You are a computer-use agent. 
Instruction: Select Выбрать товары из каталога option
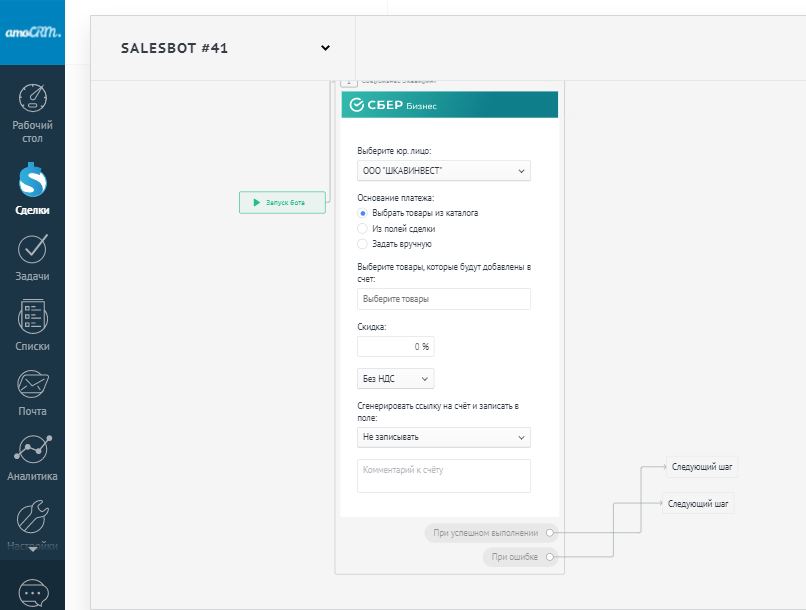[362, 213]
